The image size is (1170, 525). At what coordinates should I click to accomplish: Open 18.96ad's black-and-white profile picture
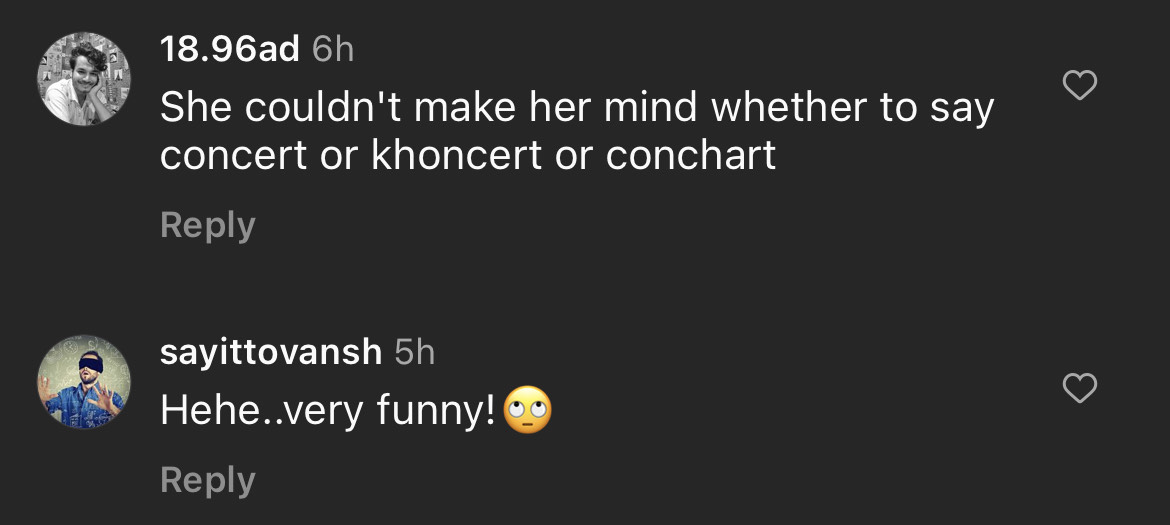click(x=84, y=79)
